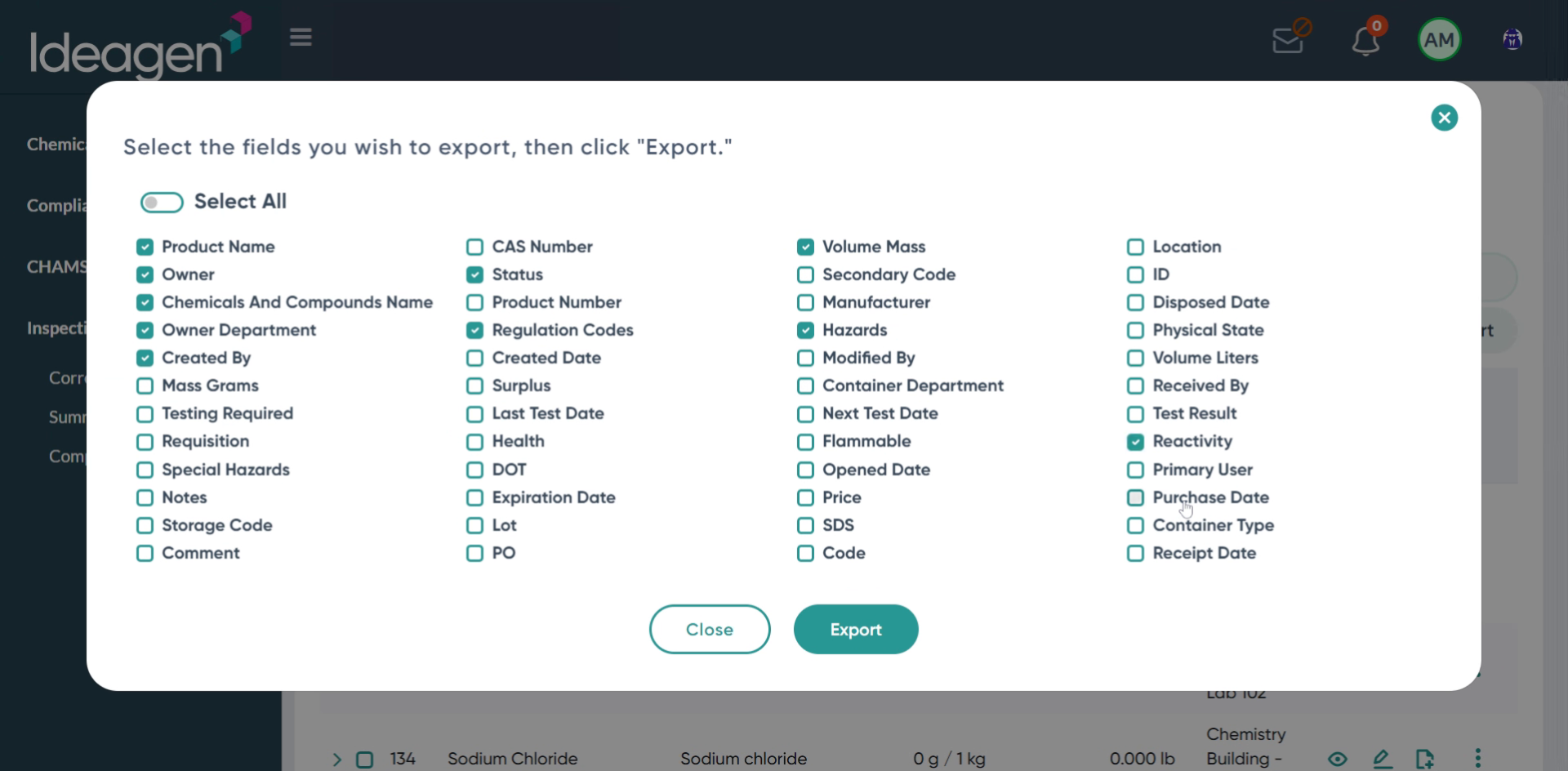
Task: Check the Comment checkbox
Action: 145,553
